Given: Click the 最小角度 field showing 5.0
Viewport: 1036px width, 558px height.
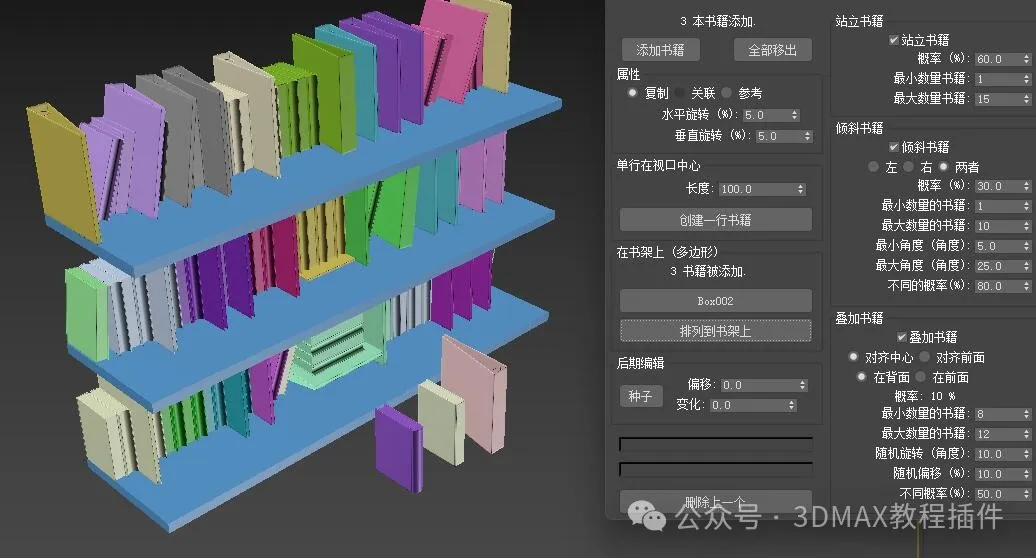Looking at the screenshot, I should tap(998, 246).
